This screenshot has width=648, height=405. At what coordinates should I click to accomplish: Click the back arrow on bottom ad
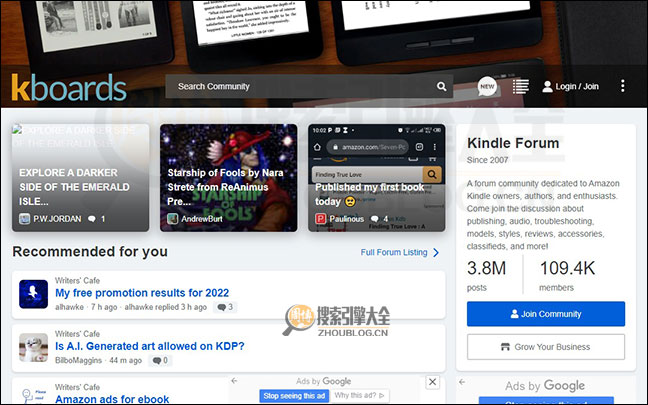234,381
